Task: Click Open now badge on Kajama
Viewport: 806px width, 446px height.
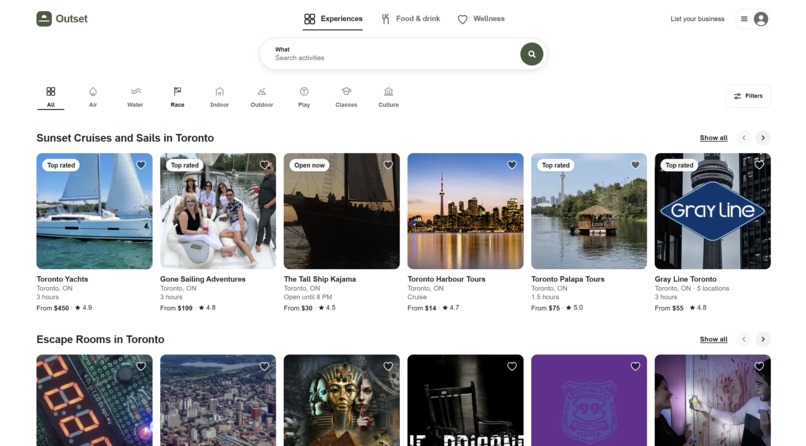Action: pyautogui.click(x=309, y=165)
